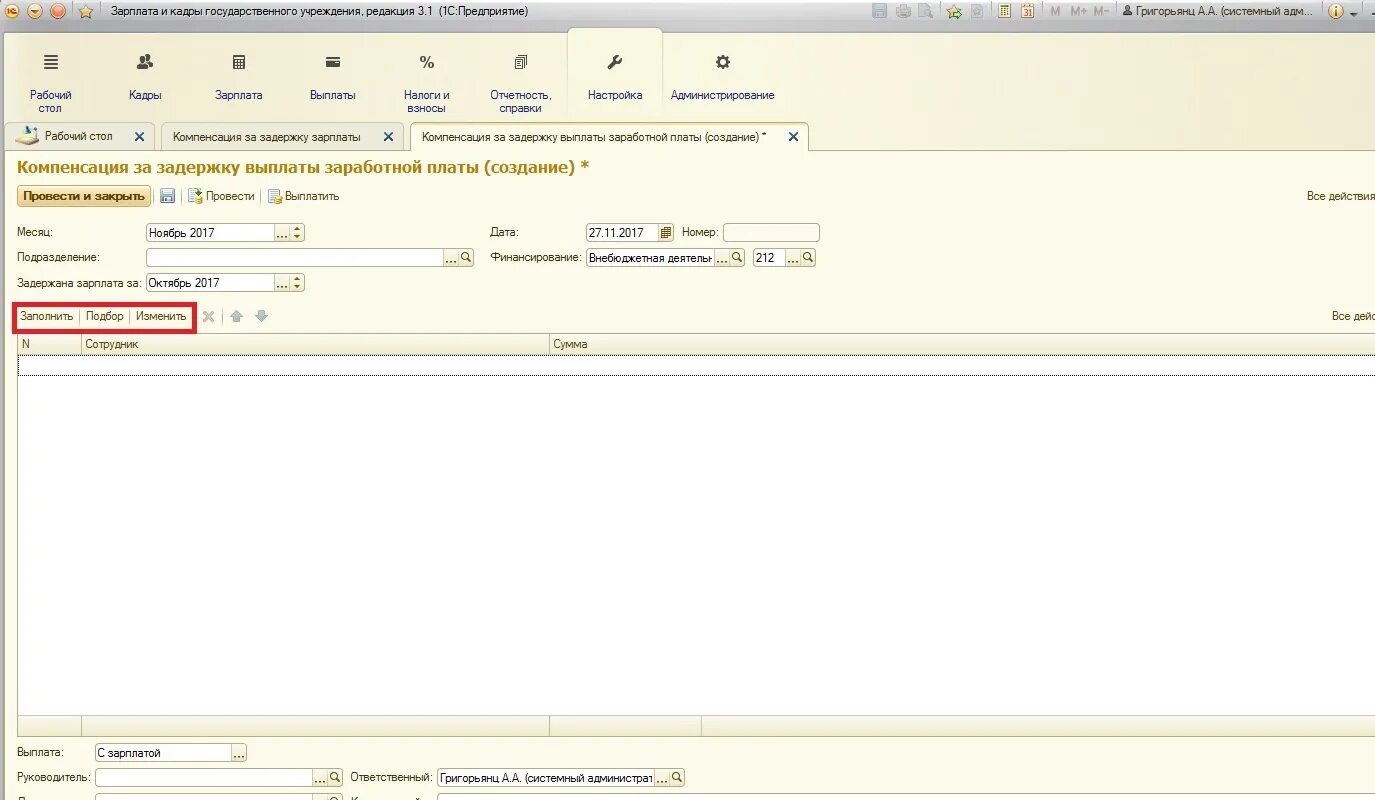Click the title bar dropdown arrow beside logo

tap(35, 11)
